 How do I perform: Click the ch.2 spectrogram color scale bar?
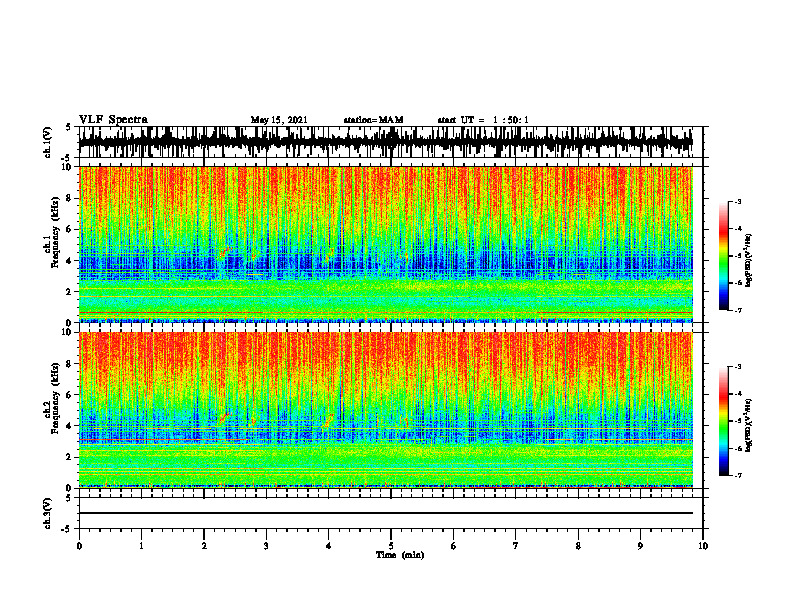pyautogui.click(x=724, y=421)
